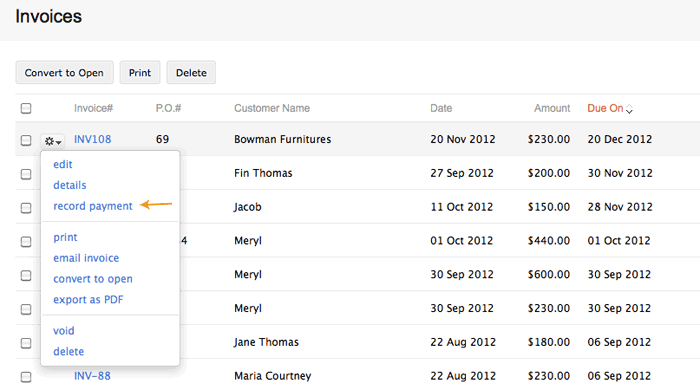Viewport: 700px width, 390px height.
Task: Open details from the invoice menu
Action: (x=70, y=185)
